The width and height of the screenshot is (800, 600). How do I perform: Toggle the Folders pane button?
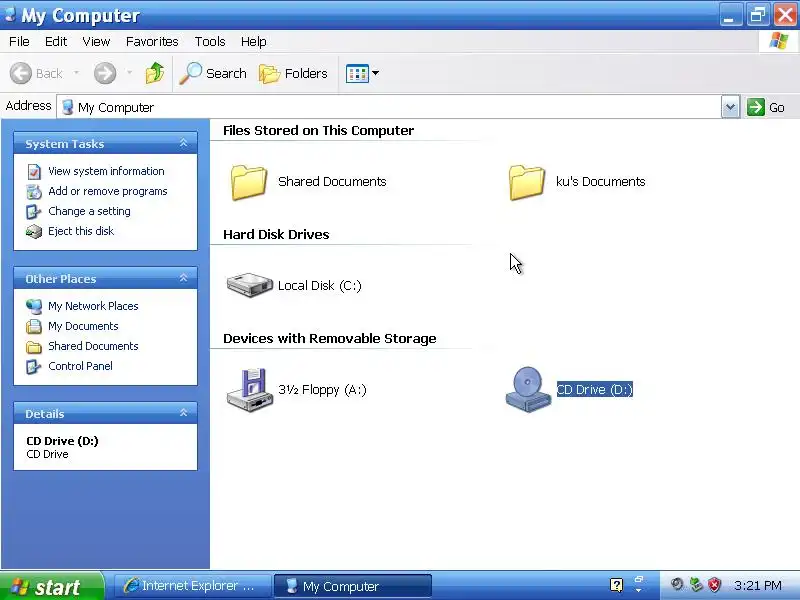pos(293,73)
